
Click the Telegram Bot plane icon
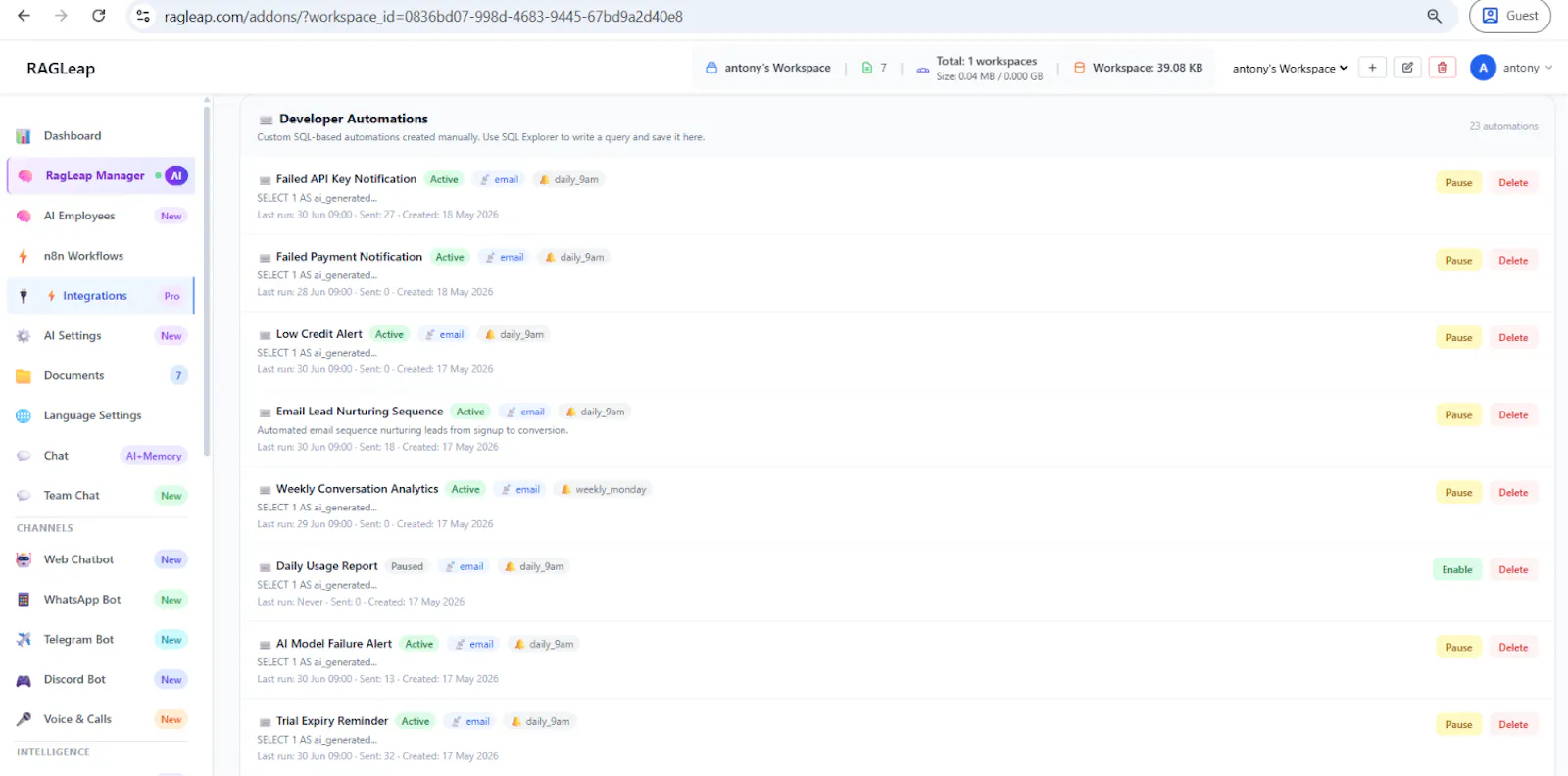24,640
